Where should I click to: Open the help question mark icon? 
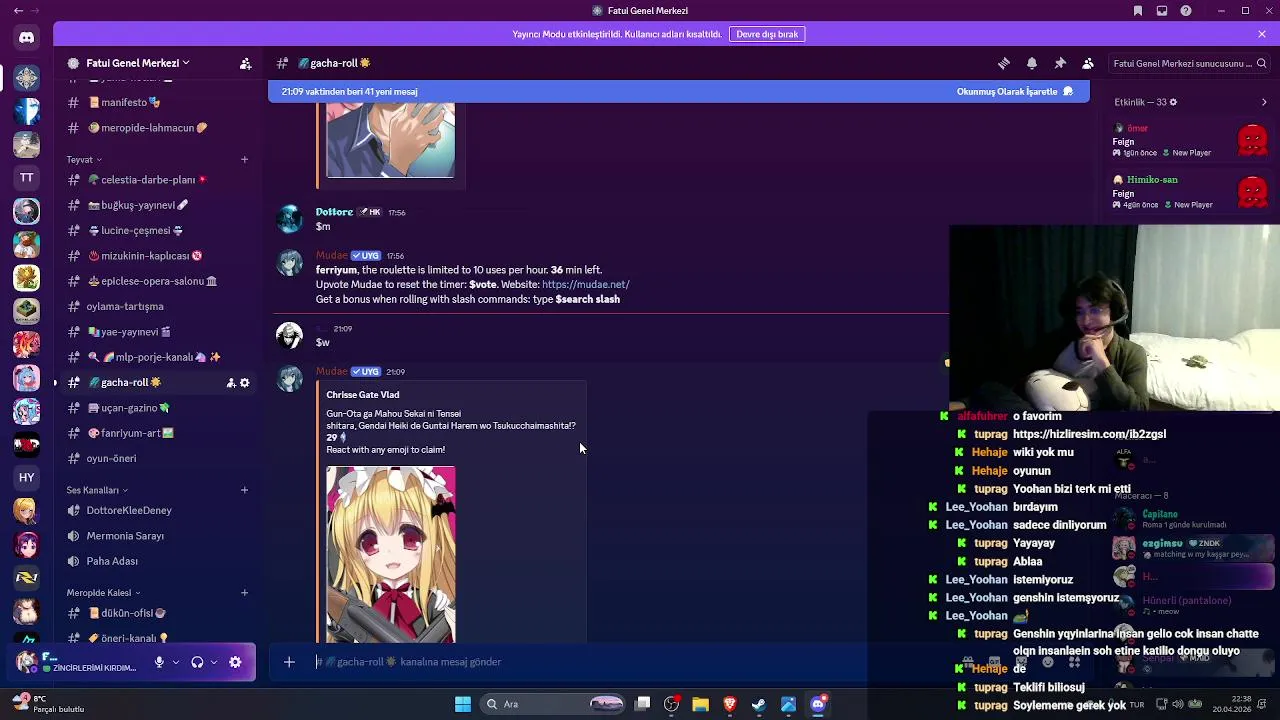(x=1186, y=11)
